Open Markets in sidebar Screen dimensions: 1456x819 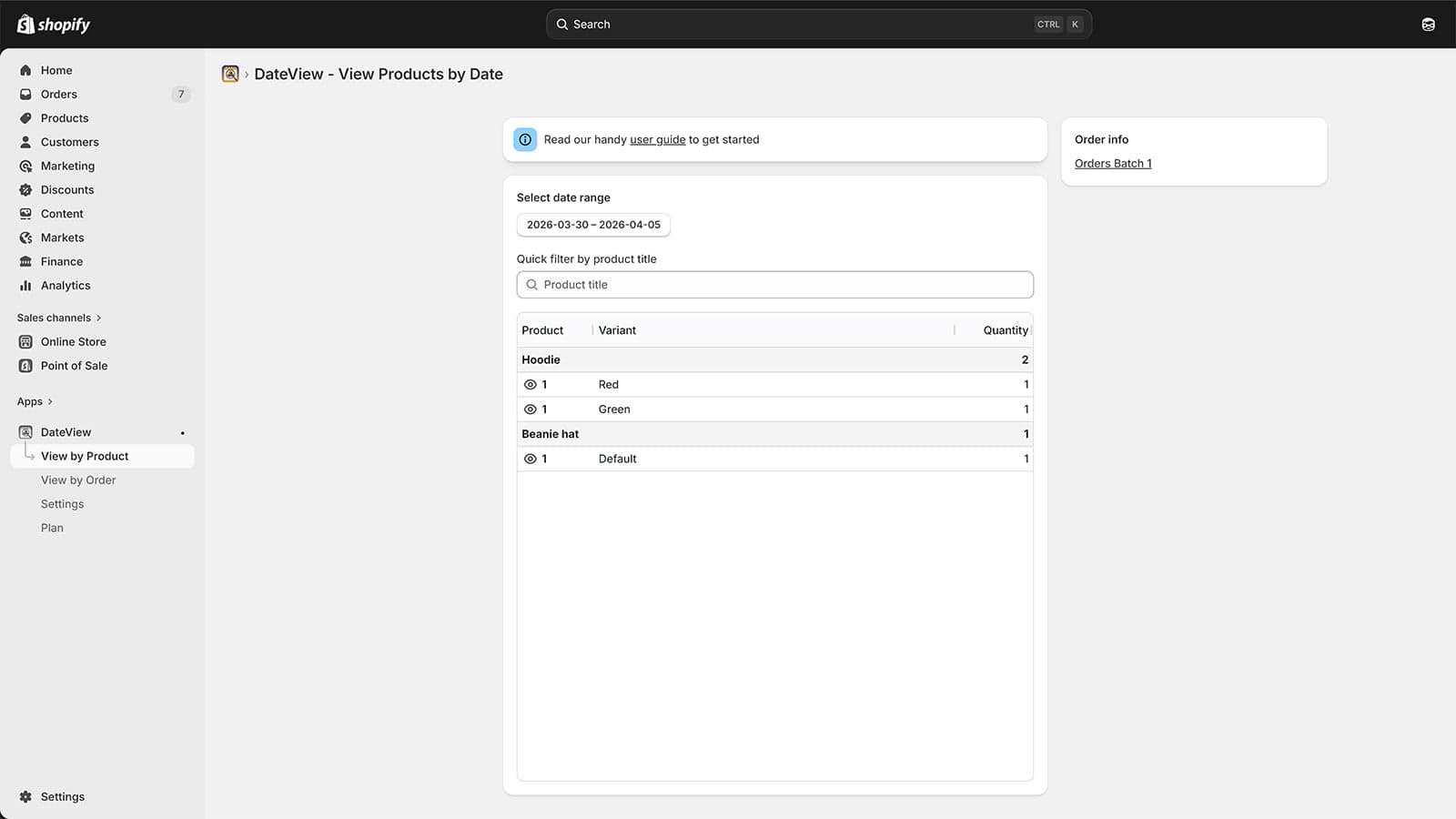point(63,238)
